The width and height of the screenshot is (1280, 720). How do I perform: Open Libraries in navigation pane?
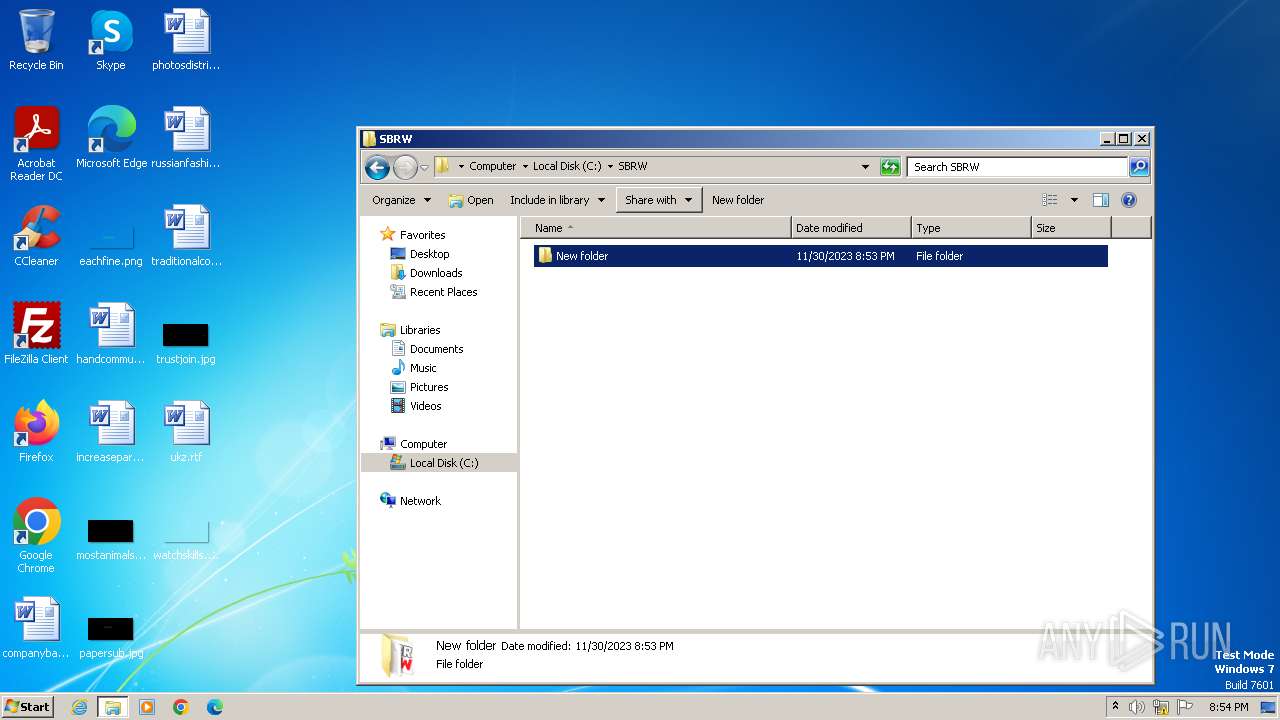click(420, 330)
